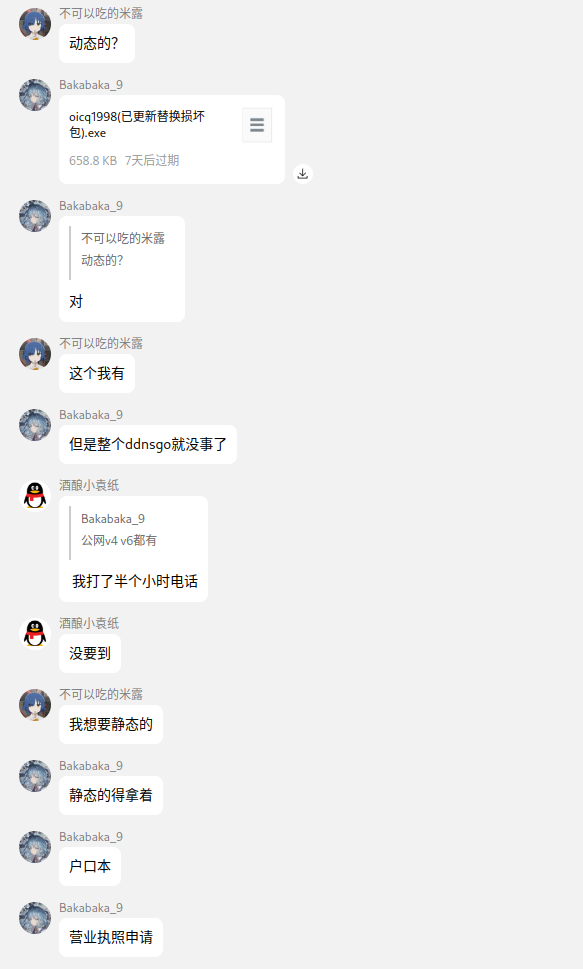Select the '但是整个ddnsgo就没事了' message bubble

pyautogui.click(x=148, y=444)
